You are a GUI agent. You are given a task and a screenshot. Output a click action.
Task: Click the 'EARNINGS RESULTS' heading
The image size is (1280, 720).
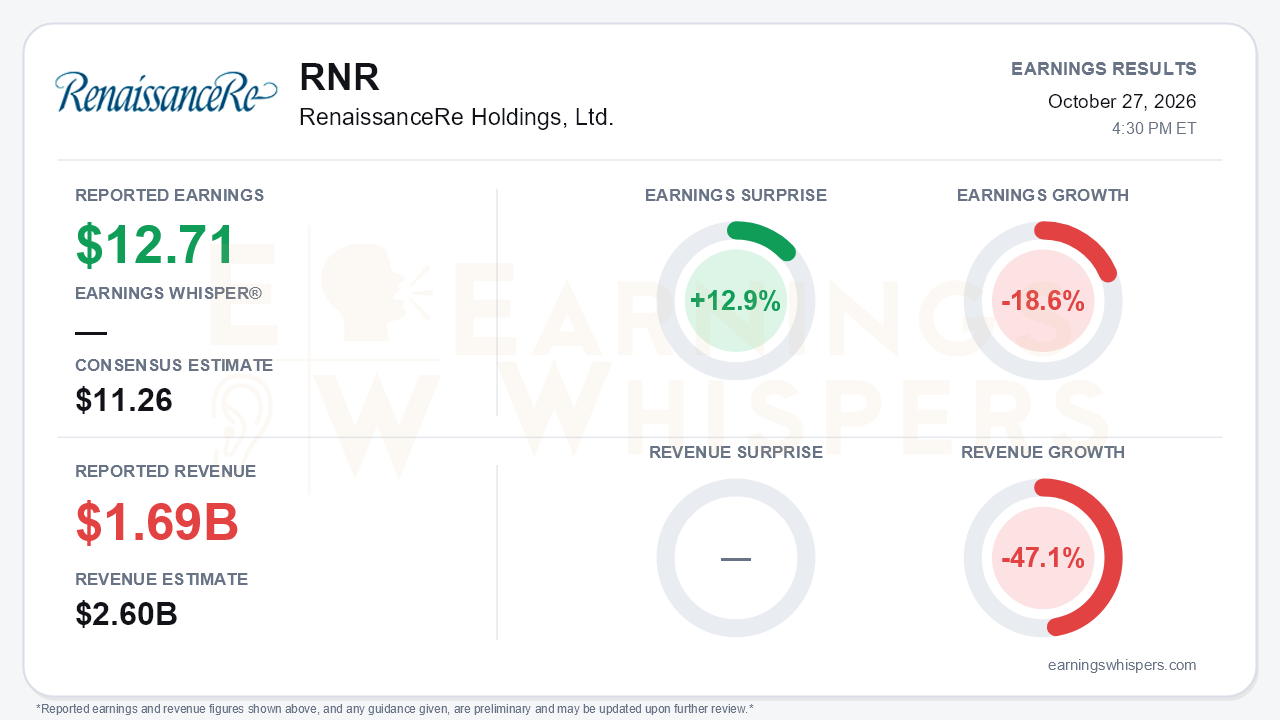pyautogui.click(x=1104, y=69)
